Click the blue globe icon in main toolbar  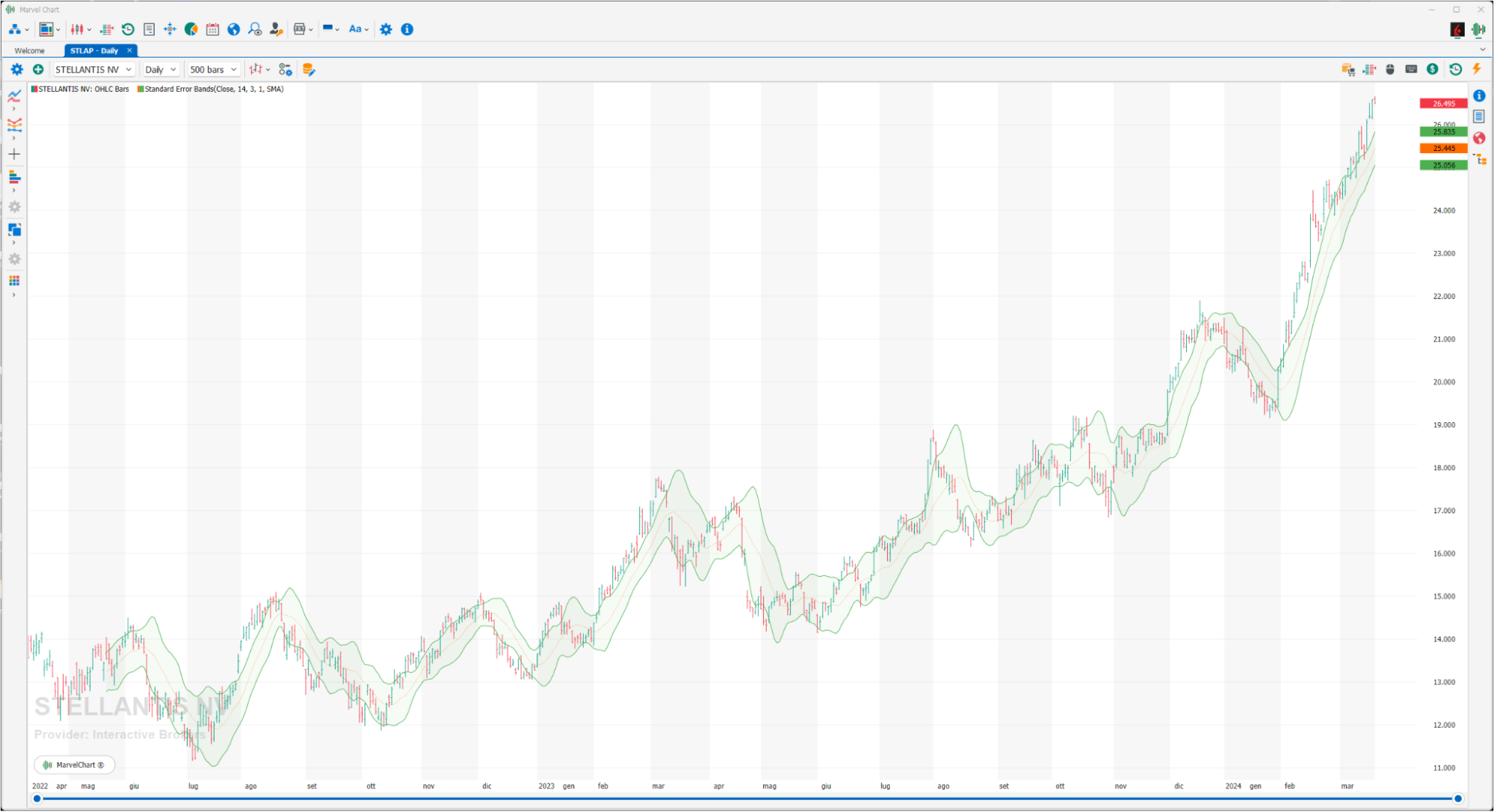[234, 29]
